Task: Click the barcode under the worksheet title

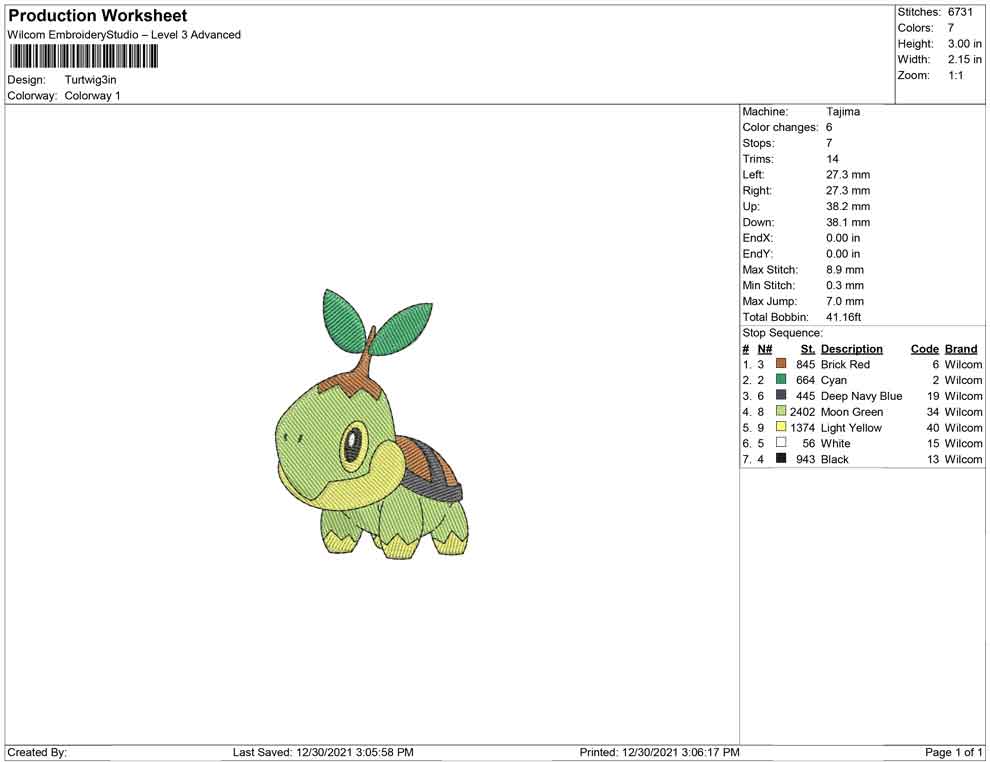Action: pyautogui.click(x=83, y=57)
